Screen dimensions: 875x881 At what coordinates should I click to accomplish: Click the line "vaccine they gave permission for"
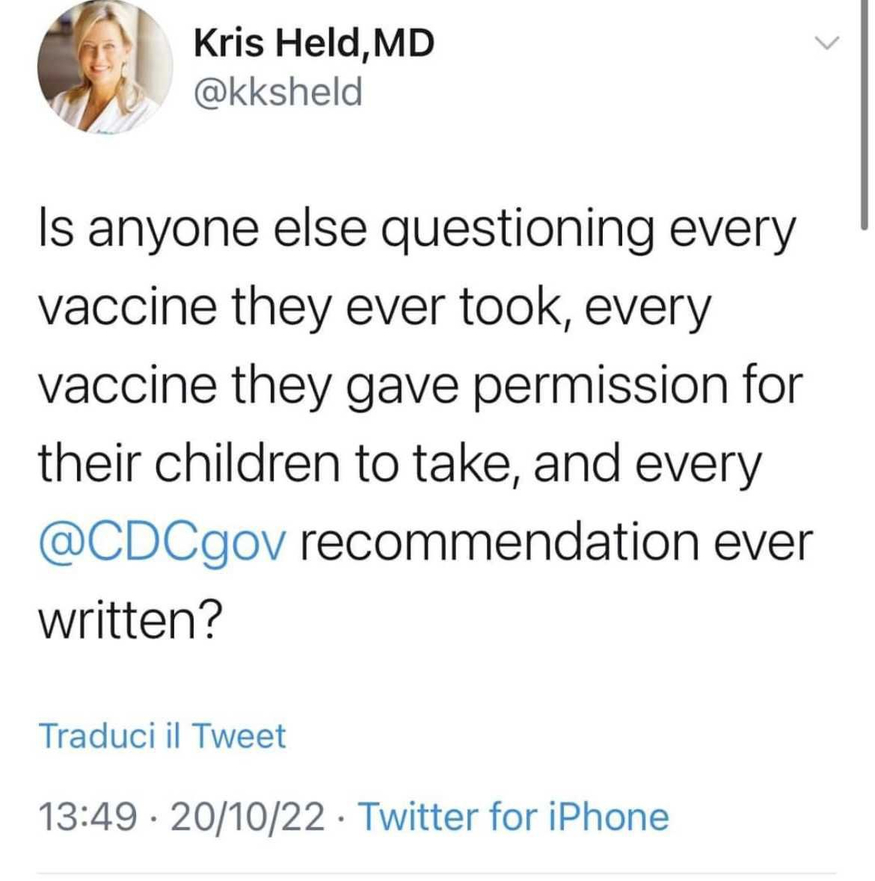click(419, 387)
